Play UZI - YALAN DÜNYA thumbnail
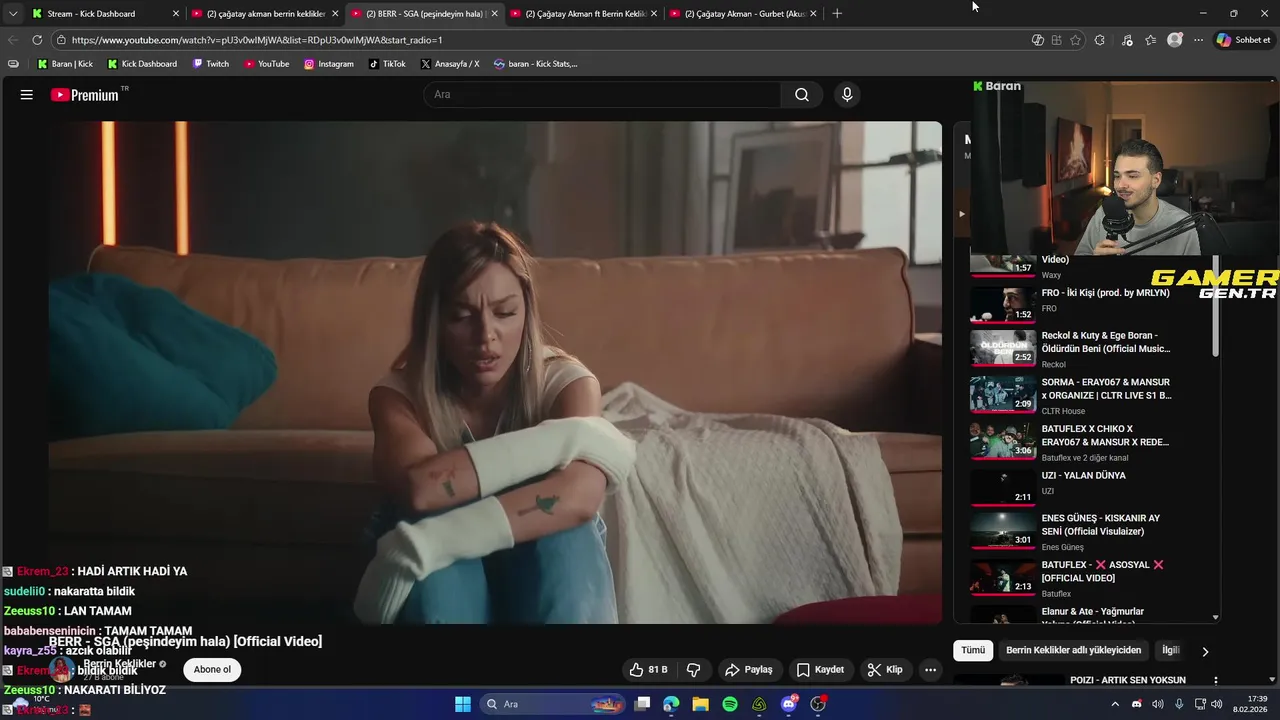 (1003, 488)
